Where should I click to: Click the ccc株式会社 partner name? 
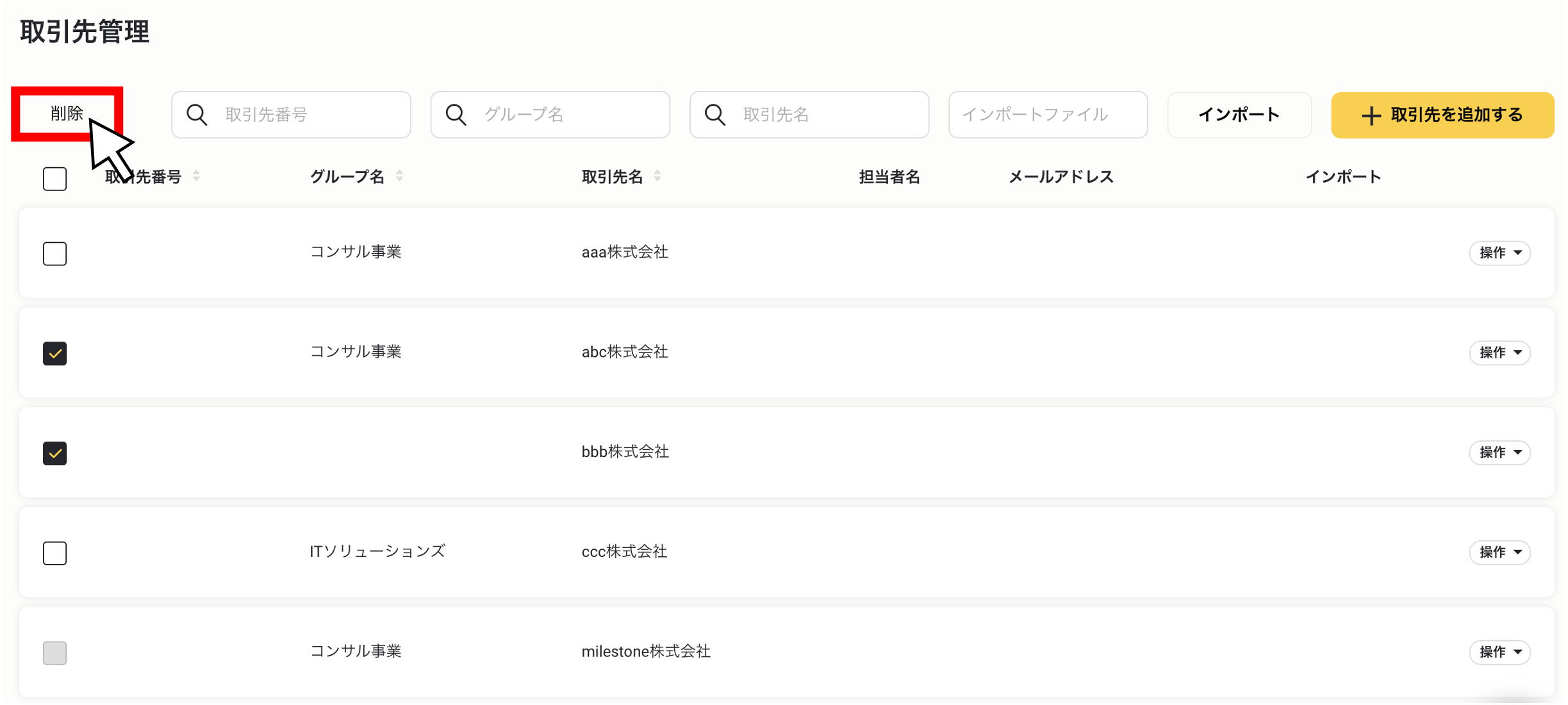click(x=625, y=551)
